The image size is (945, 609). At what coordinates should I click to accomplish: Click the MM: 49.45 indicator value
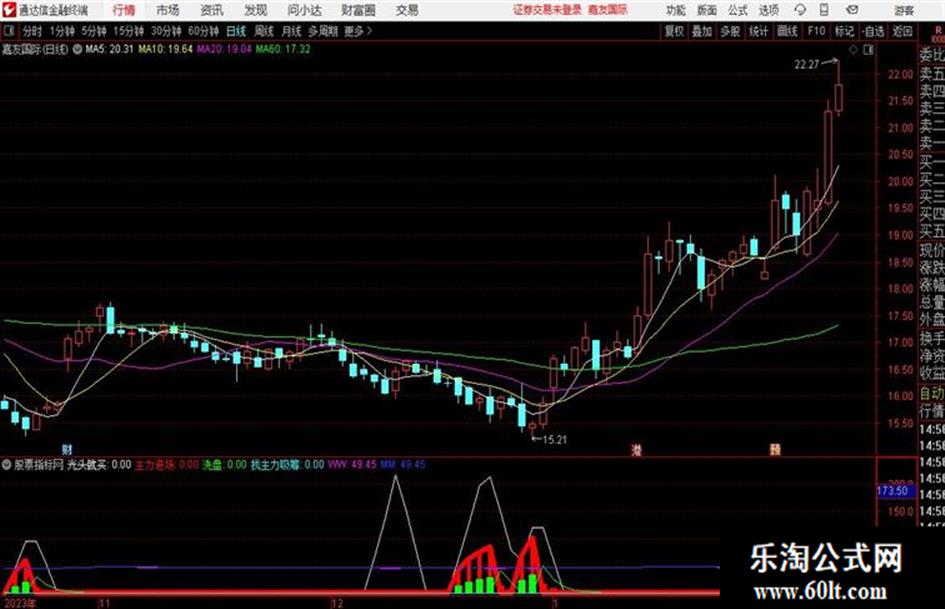(x=403, y=465)
